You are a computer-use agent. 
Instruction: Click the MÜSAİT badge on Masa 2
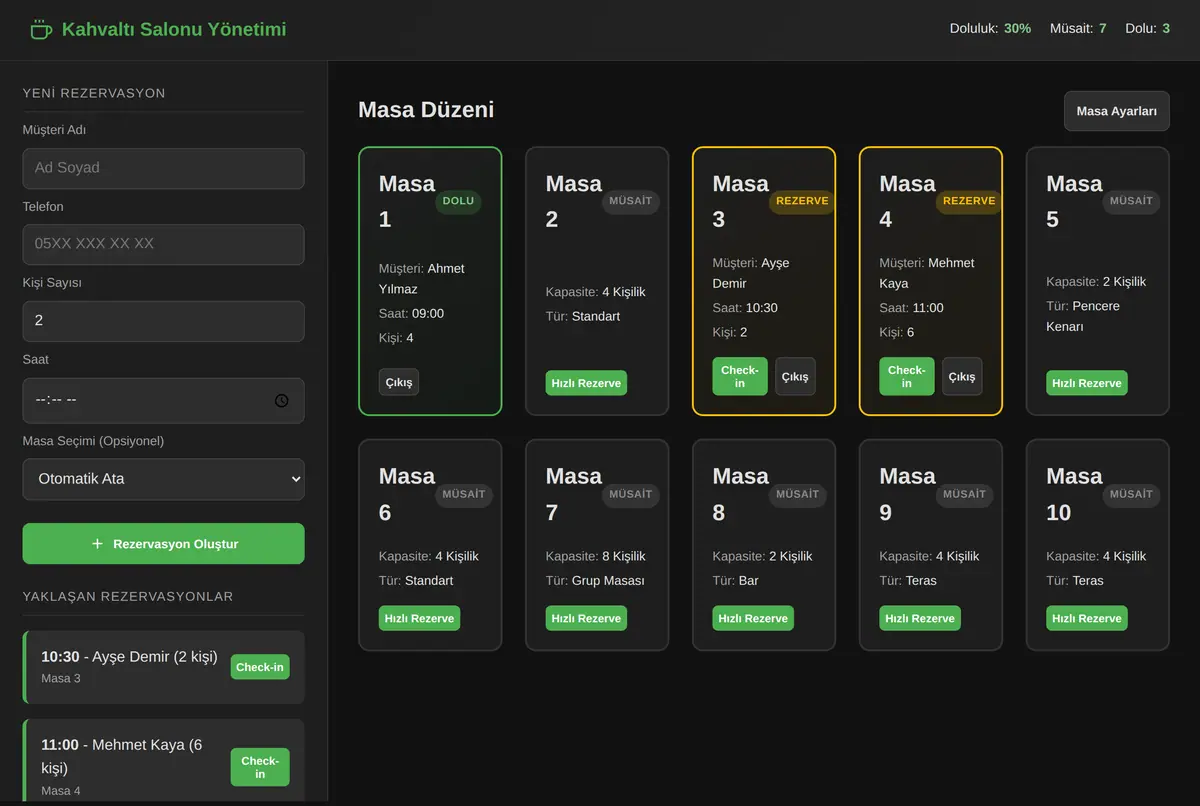tap(631, 201)
